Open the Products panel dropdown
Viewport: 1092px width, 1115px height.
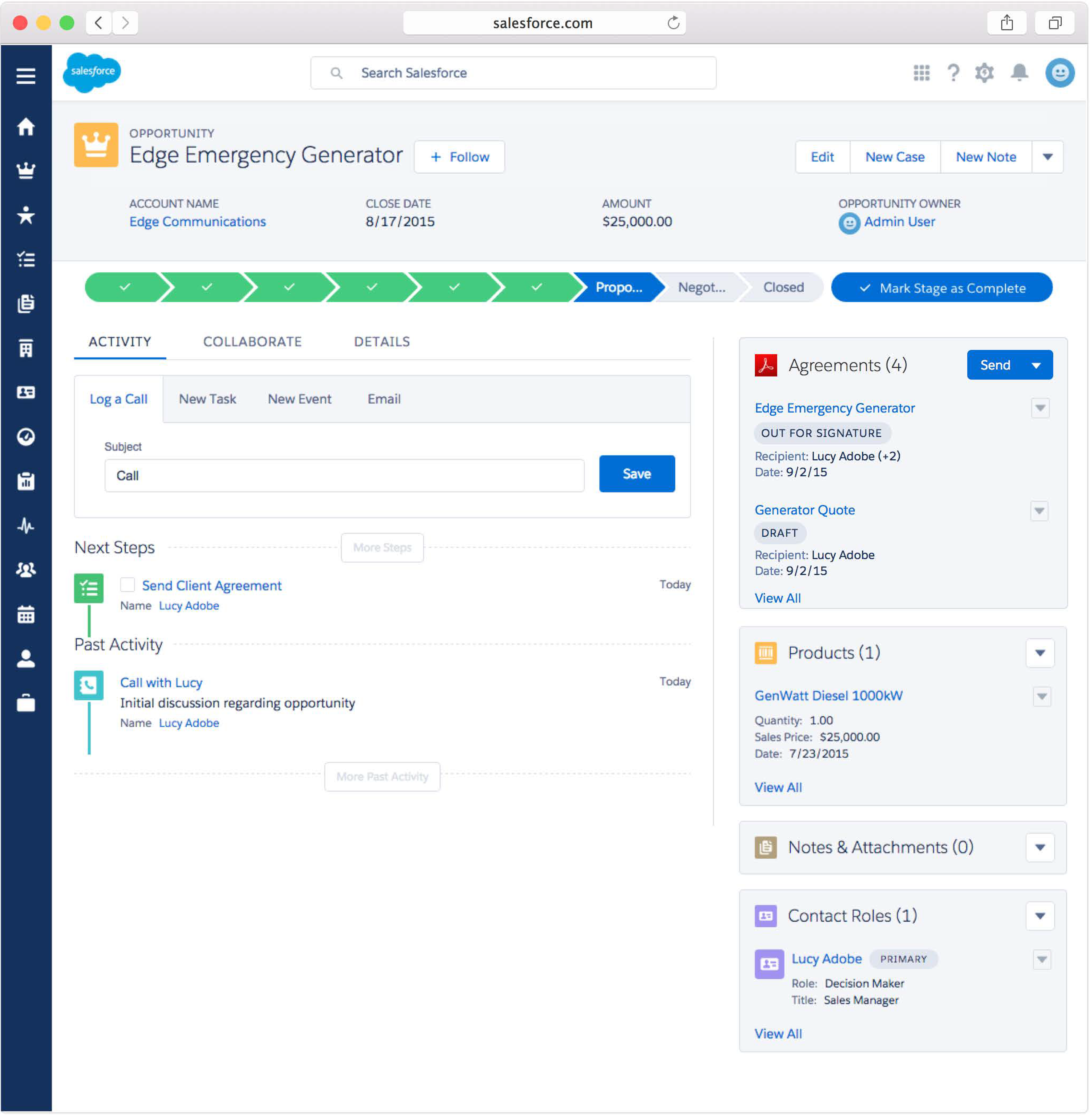[x=1040, y=653]
